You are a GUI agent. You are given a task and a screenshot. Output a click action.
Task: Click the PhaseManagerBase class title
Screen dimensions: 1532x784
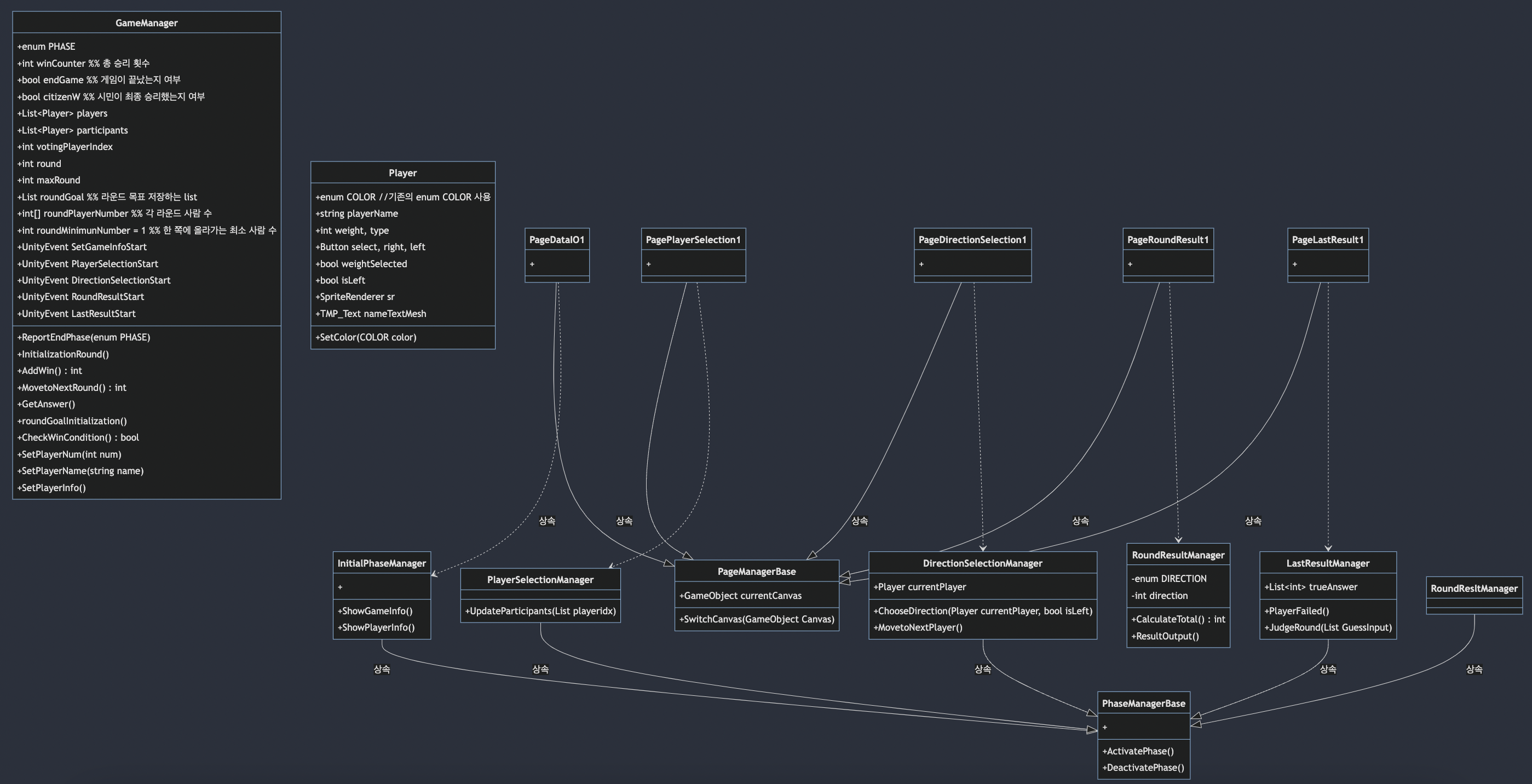click(1143, 704)
